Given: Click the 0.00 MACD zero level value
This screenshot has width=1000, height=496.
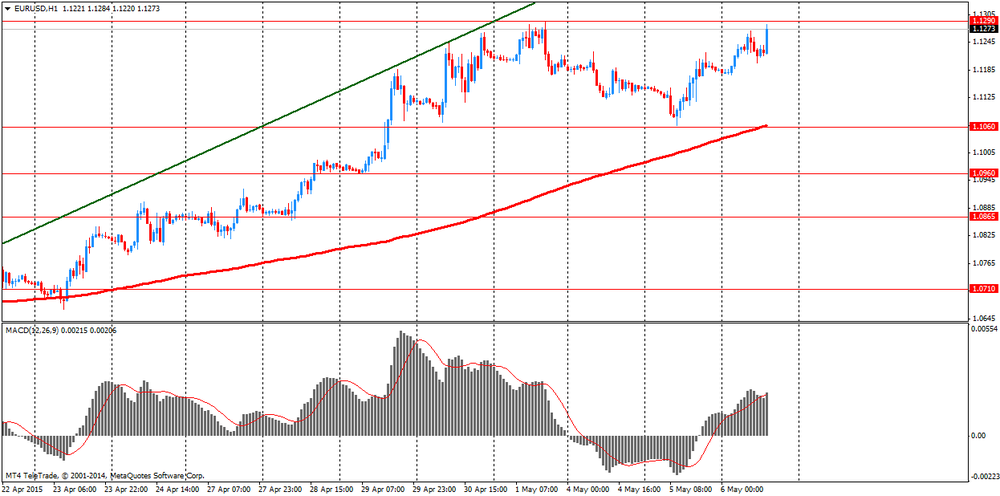Looking at the screenshot, I should pyautogui.click(x=980, y=435).
